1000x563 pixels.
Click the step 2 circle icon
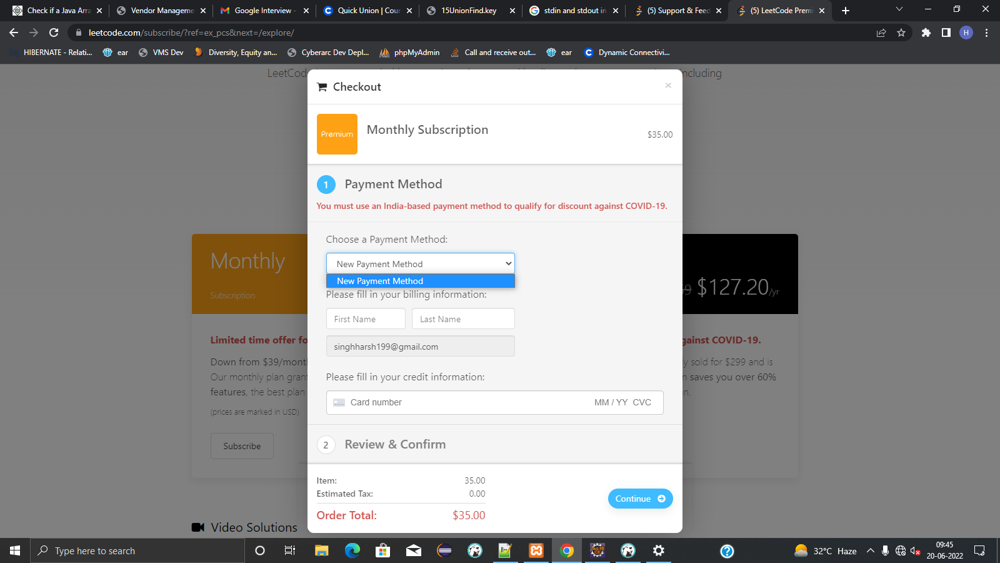(326, 445)
